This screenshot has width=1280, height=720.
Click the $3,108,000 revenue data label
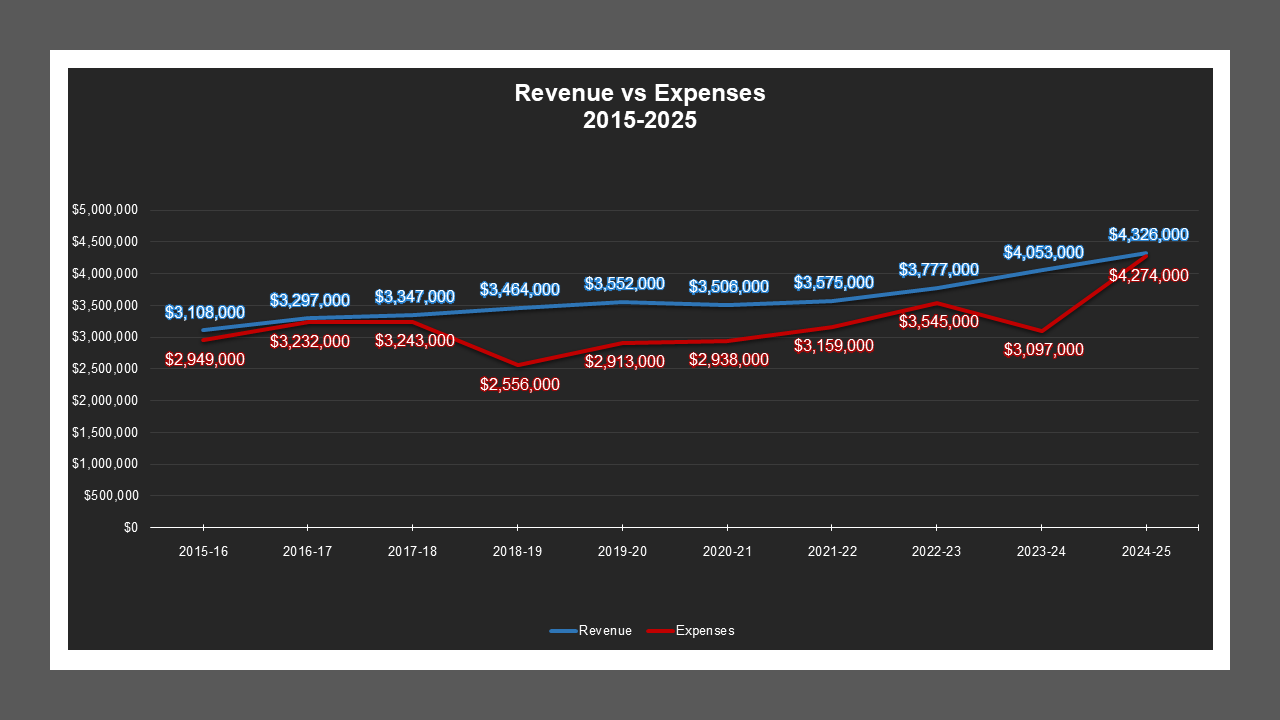pyautogui.click(x=204, y=312)
